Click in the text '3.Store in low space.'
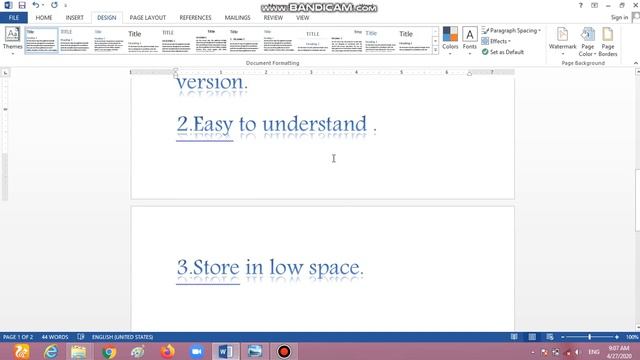Viewport: 640px width, 360px height. click(270, 268)
